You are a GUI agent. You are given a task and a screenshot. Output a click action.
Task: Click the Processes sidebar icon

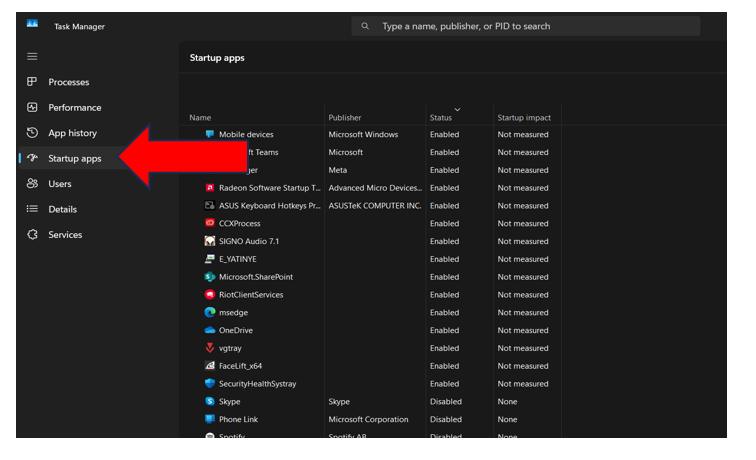tap(32, 82)
